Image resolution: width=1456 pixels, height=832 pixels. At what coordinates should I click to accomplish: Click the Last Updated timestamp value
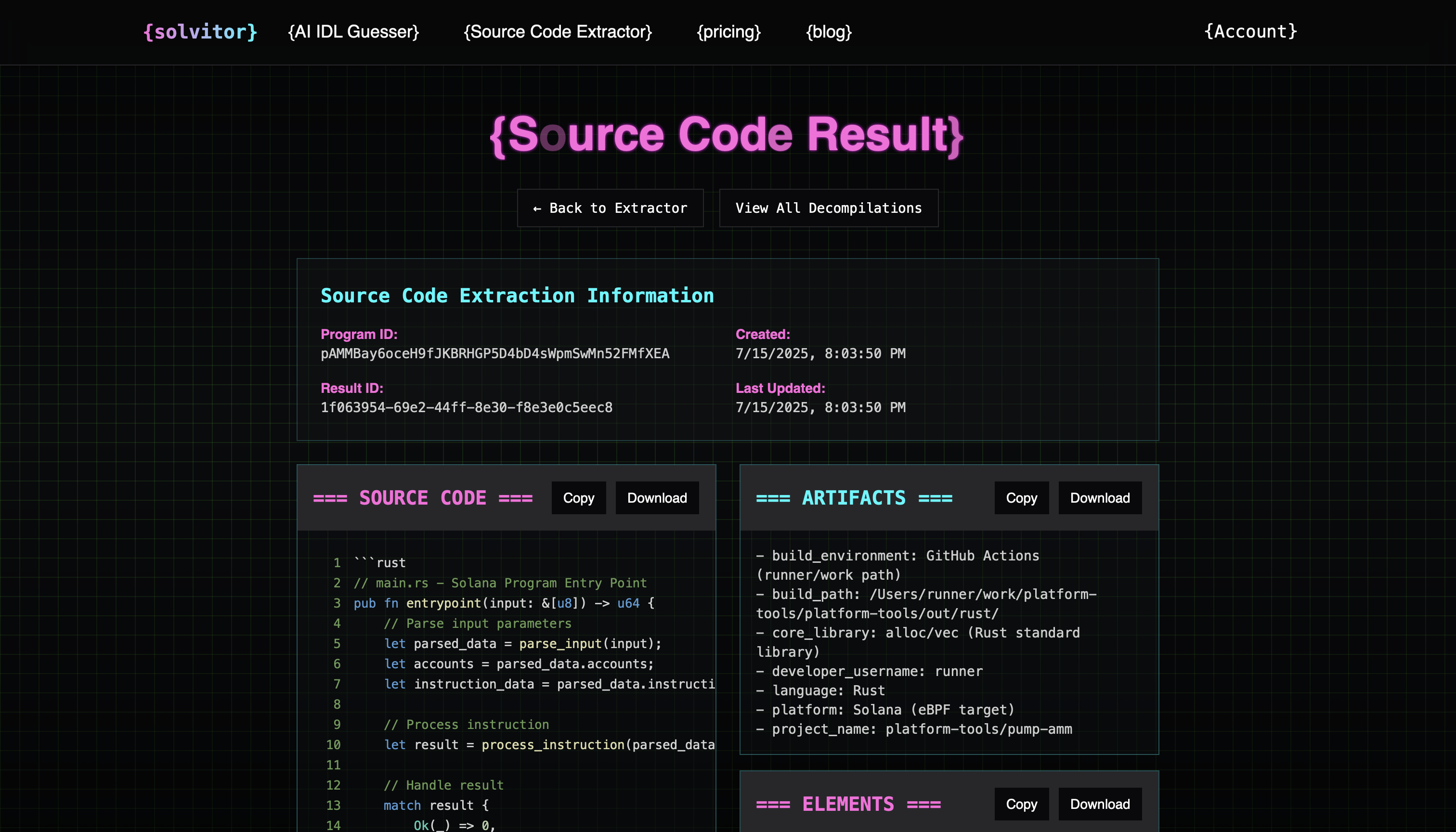coord(820,407)
